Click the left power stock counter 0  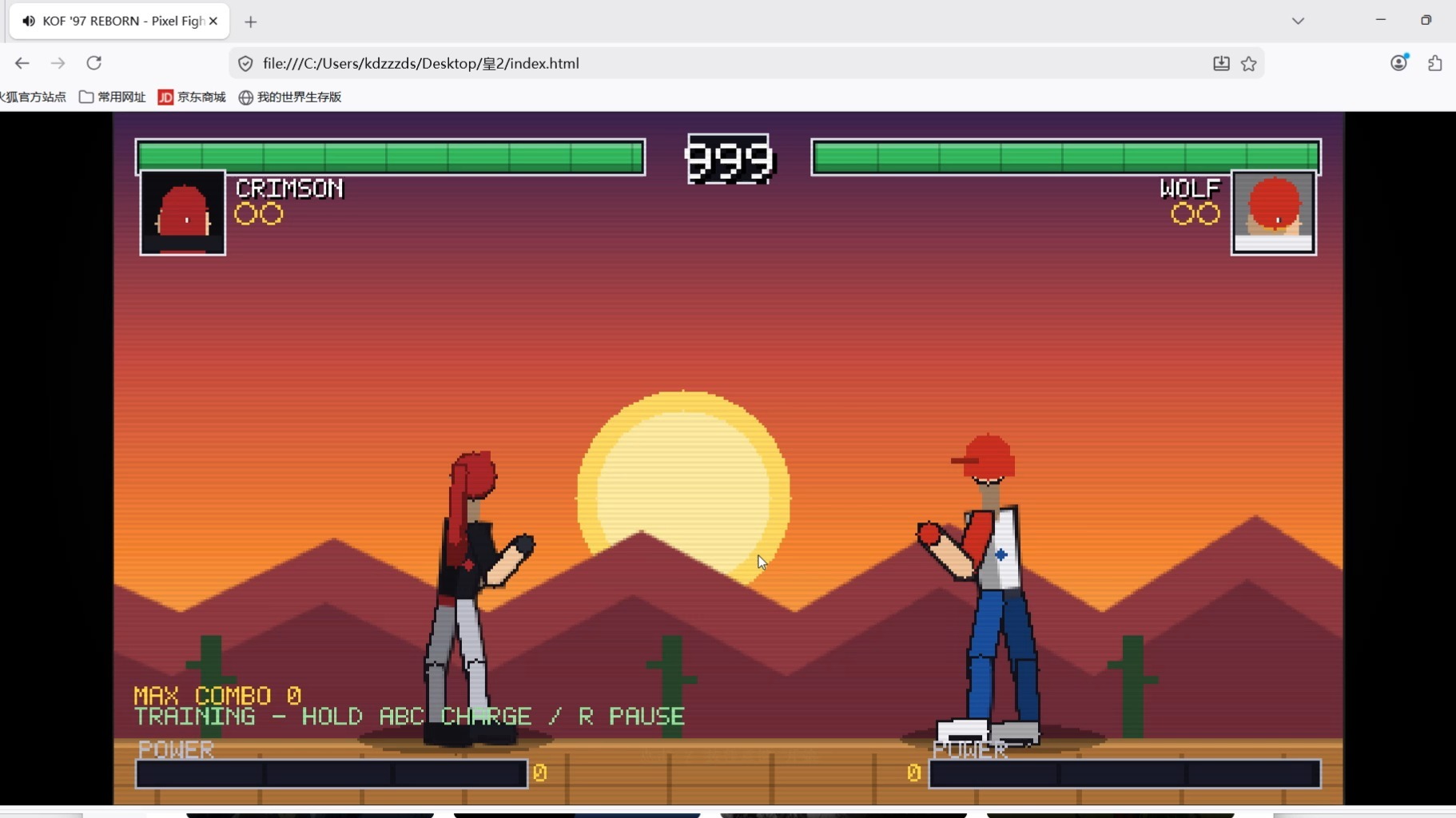point(540,772)
